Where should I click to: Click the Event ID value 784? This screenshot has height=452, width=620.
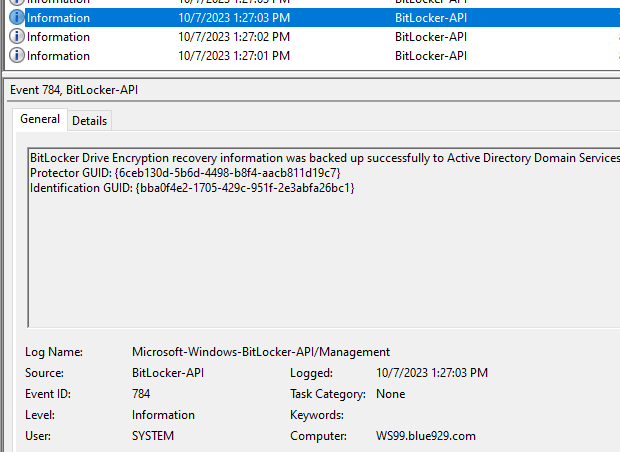[141, 394]
